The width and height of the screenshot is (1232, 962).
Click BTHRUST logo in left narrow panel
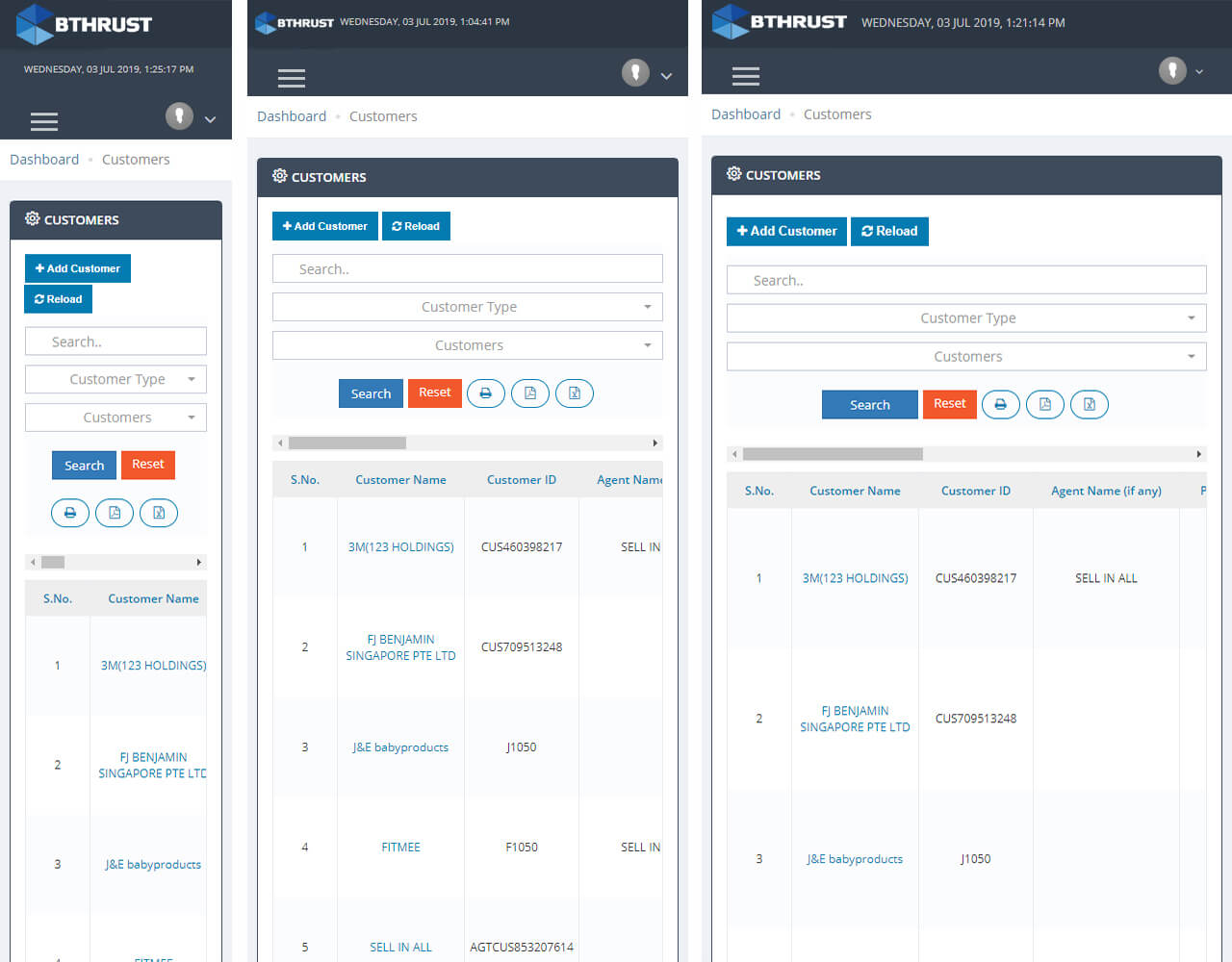coord(85,24)
